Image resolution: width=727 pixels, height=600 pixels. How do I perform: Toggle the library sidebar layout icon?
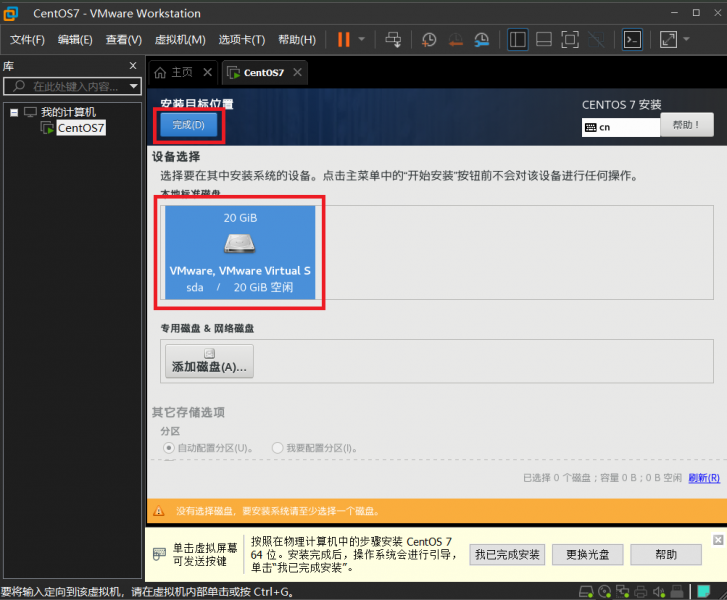[518, 40]
